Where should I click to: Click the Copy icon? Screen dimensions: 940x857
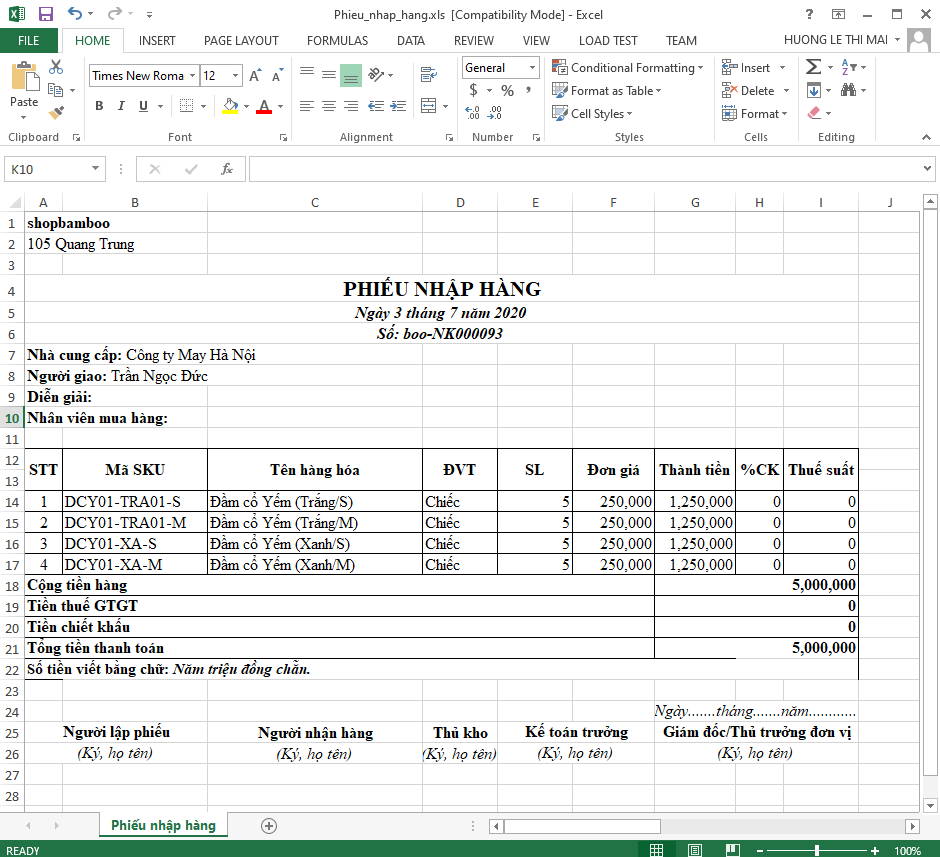(56, 90)
